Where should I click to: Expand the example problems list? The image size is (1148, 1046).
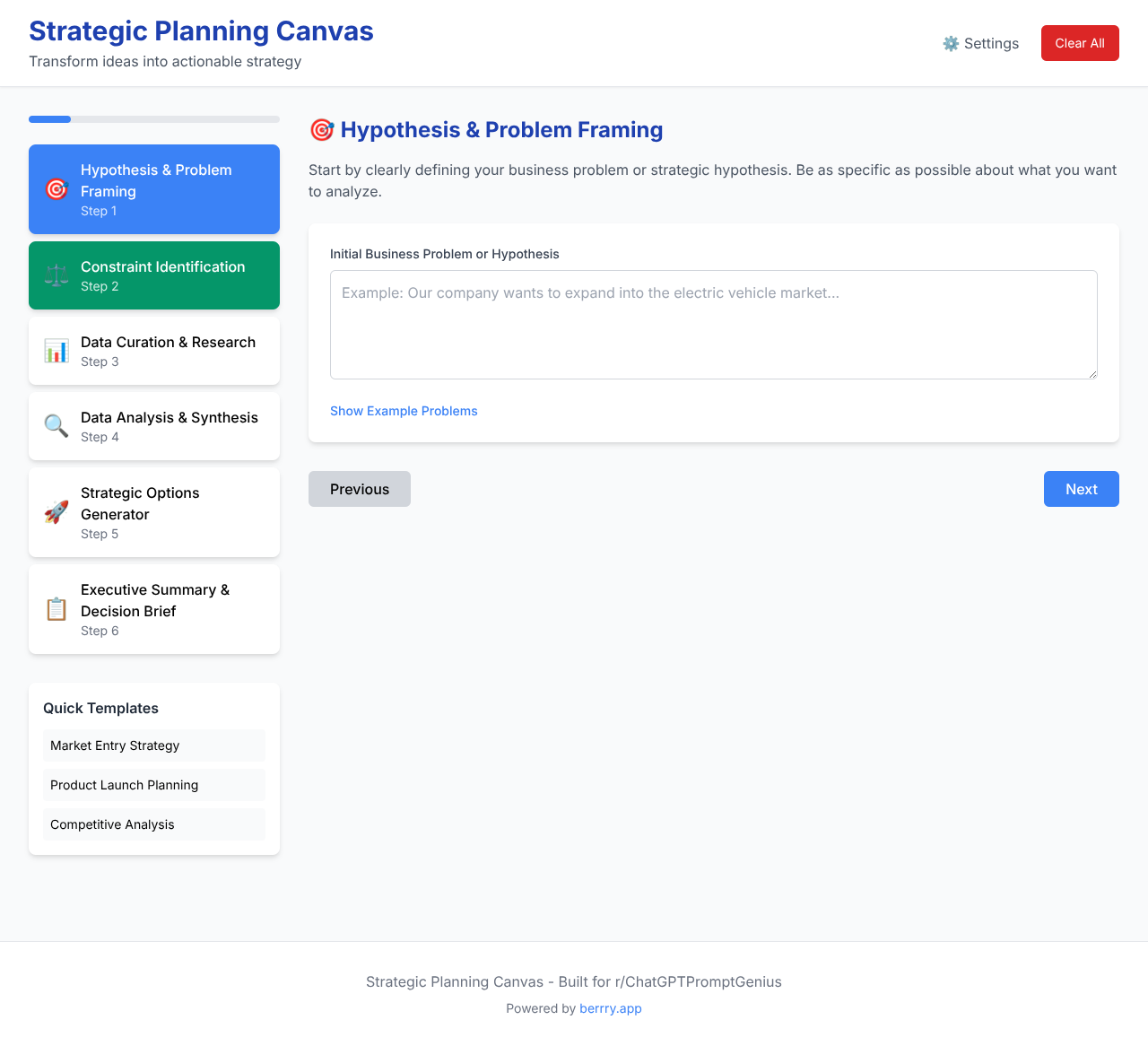coord(404,411)
